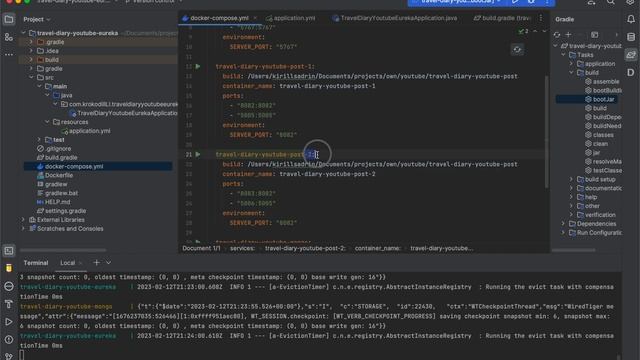Select HELP.md in project tree

click(57, 202)
